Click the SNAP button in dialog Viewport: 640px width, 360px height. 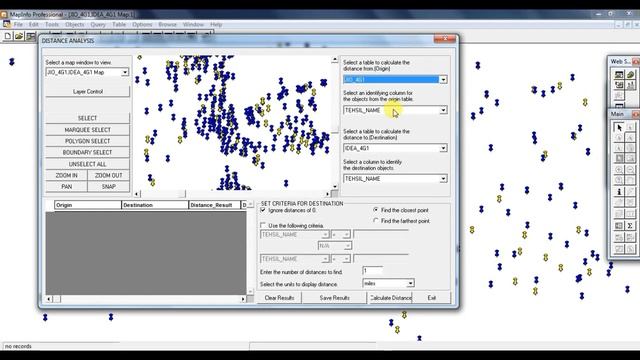click(x=109, y=187)
